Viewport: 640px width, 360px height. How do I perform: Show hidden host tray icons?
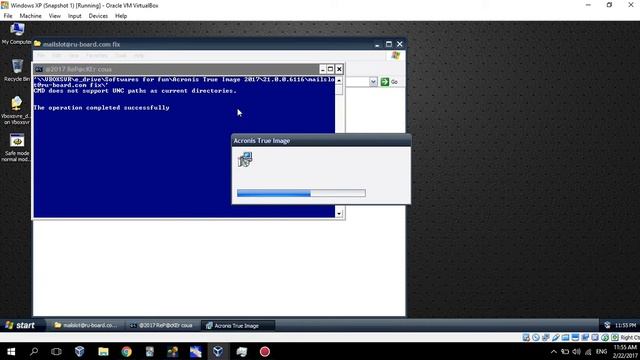pos(553,352)
